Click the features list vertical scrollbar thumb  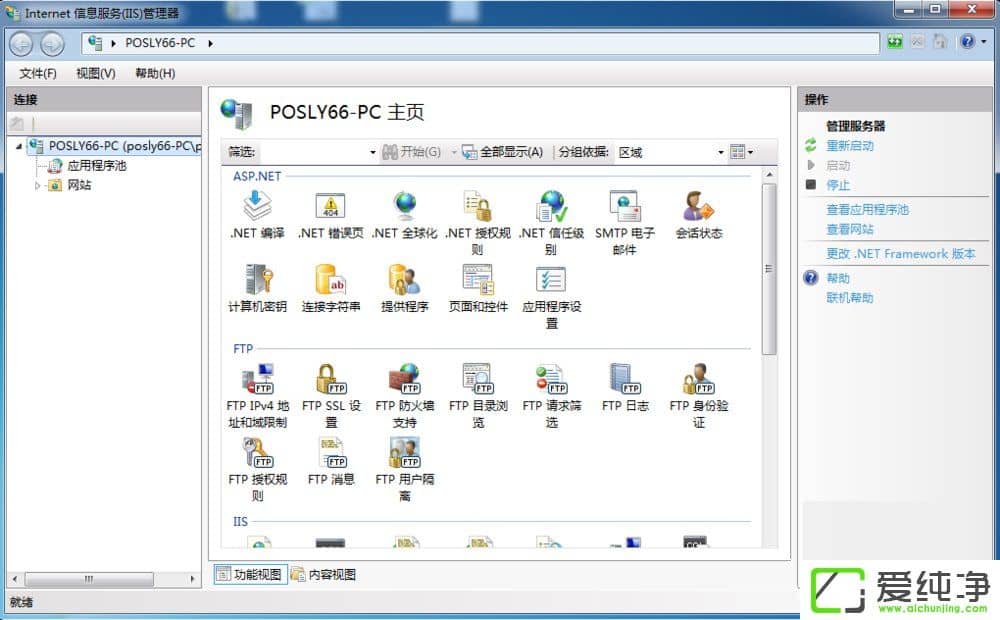click(x=769, y=268)
